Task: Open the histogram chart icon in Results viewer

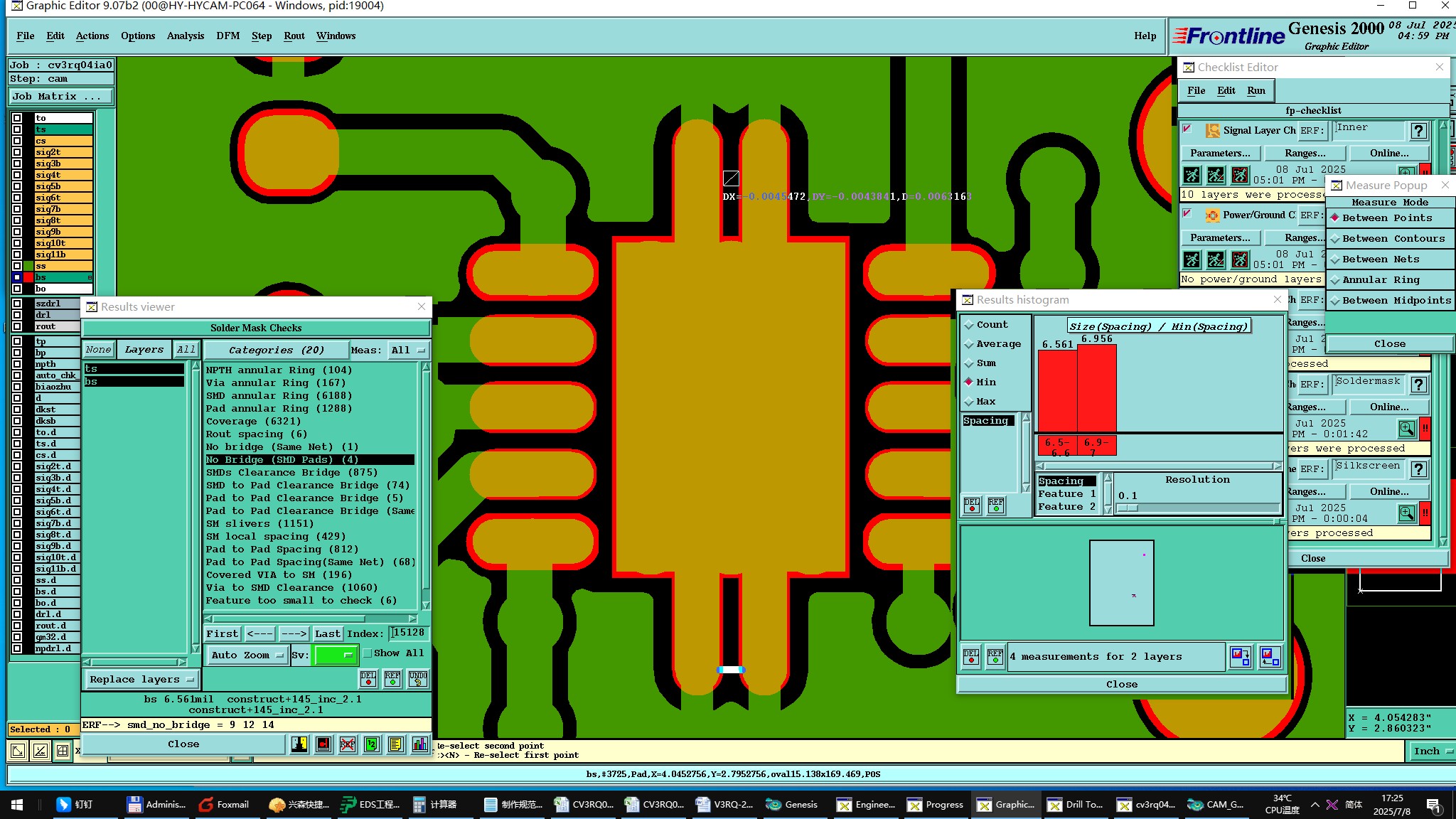Action: [x=419, y=744]
